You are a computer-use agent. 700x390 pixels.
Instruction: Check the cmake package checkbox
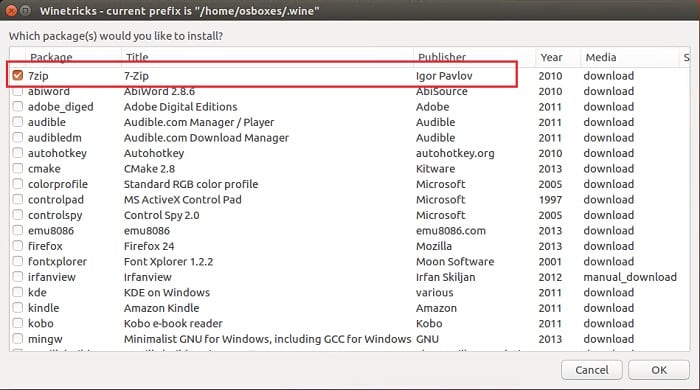(17, 169)
